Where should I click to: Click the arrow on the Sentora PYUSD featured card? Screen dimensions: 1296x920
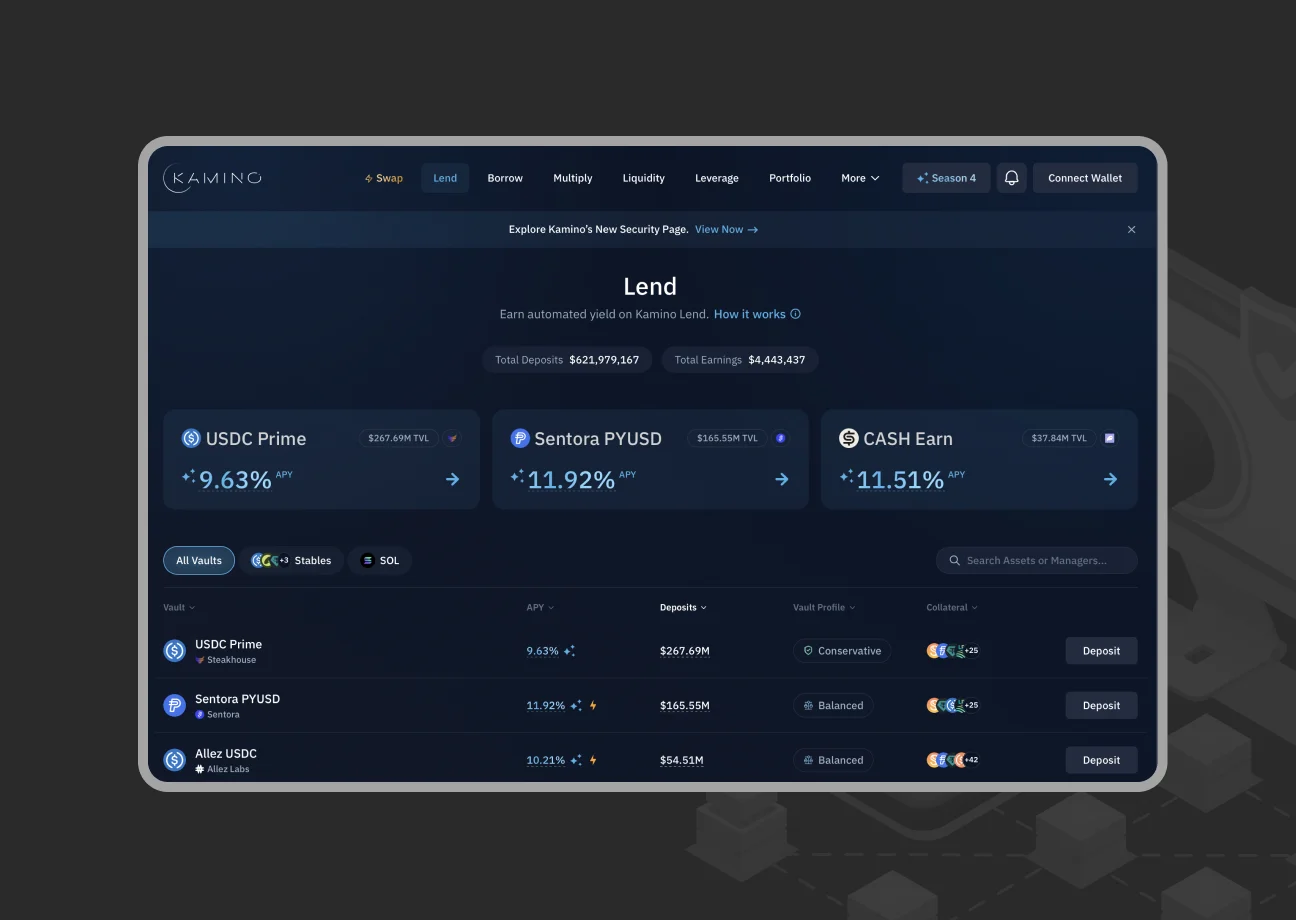tap(782, 479)
